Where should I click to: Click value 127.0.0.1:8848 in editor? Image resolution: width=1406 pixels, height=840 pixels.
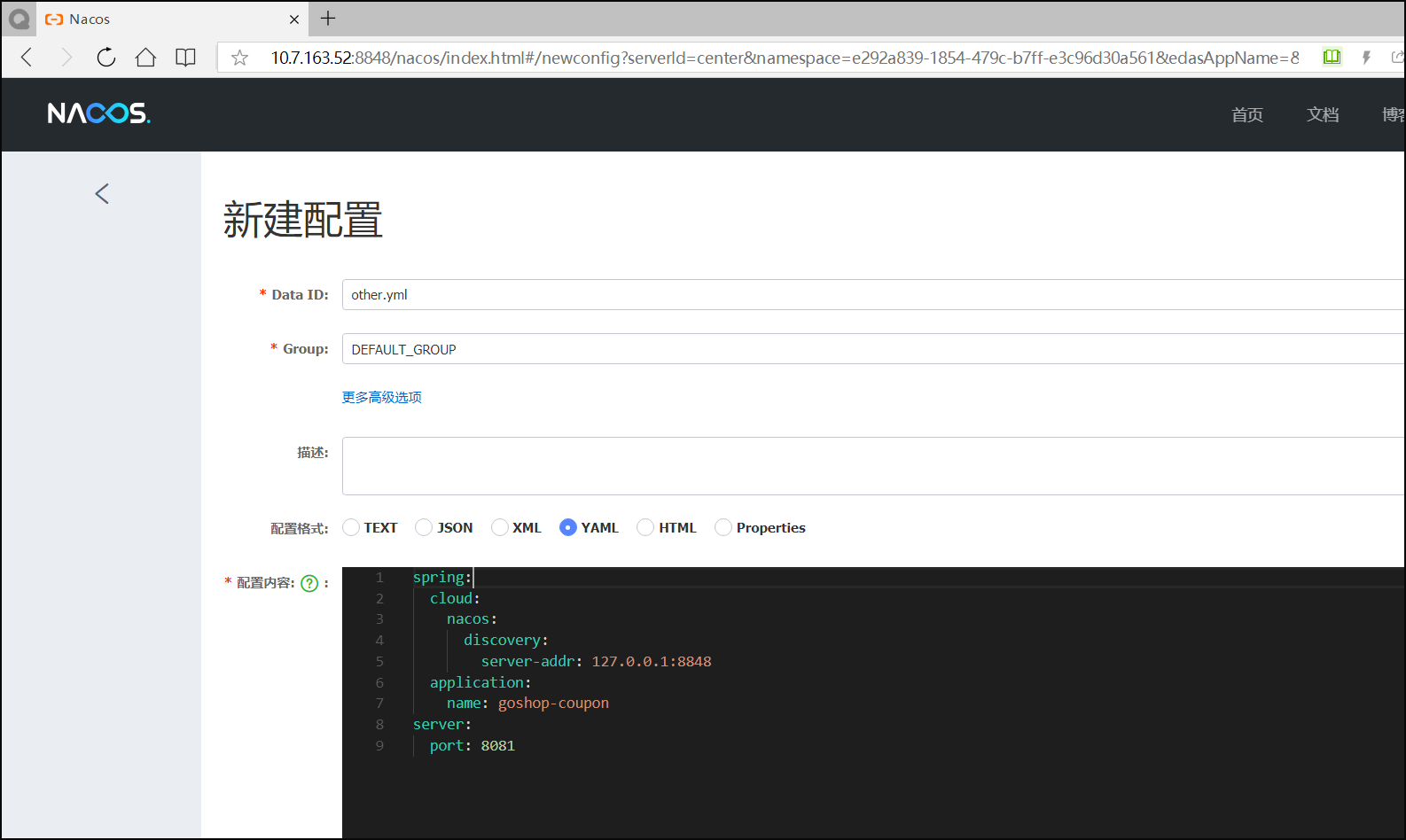click(652, 662)
